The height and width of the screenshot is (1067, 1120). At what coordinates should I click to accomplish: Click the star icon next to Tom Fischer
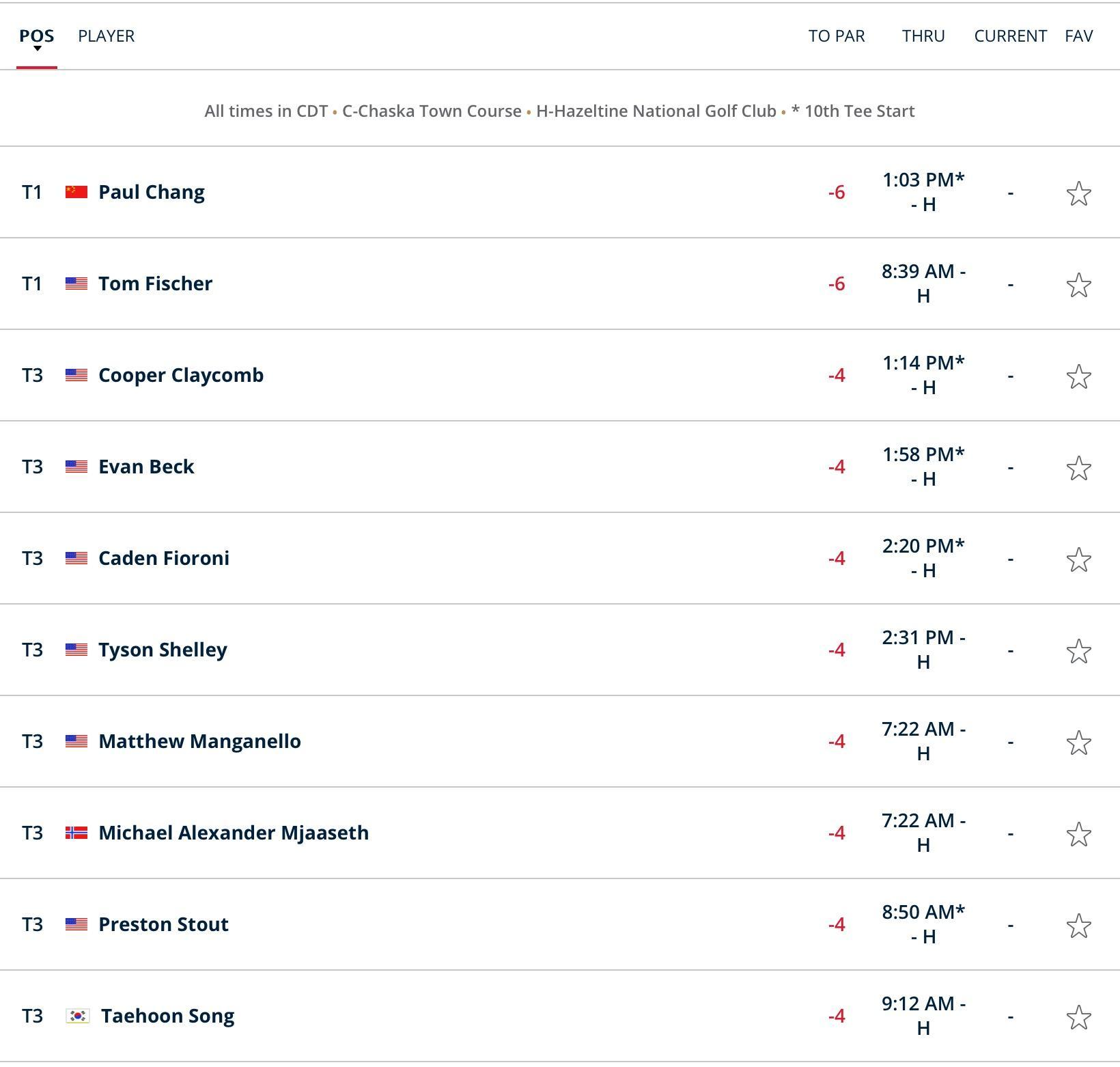click(1079, 286)
